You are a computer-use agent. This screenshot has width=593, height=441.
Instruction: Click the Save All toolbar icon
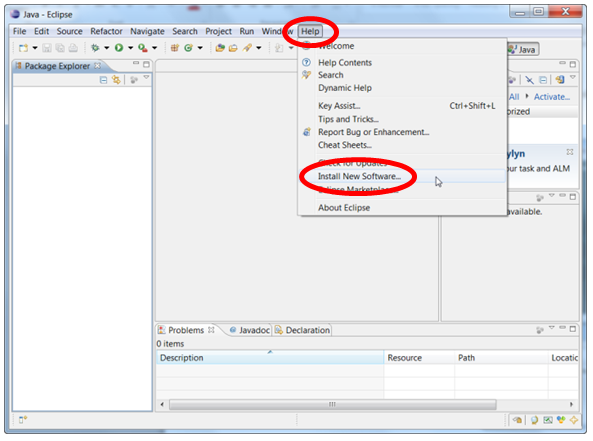pos(60,48)
